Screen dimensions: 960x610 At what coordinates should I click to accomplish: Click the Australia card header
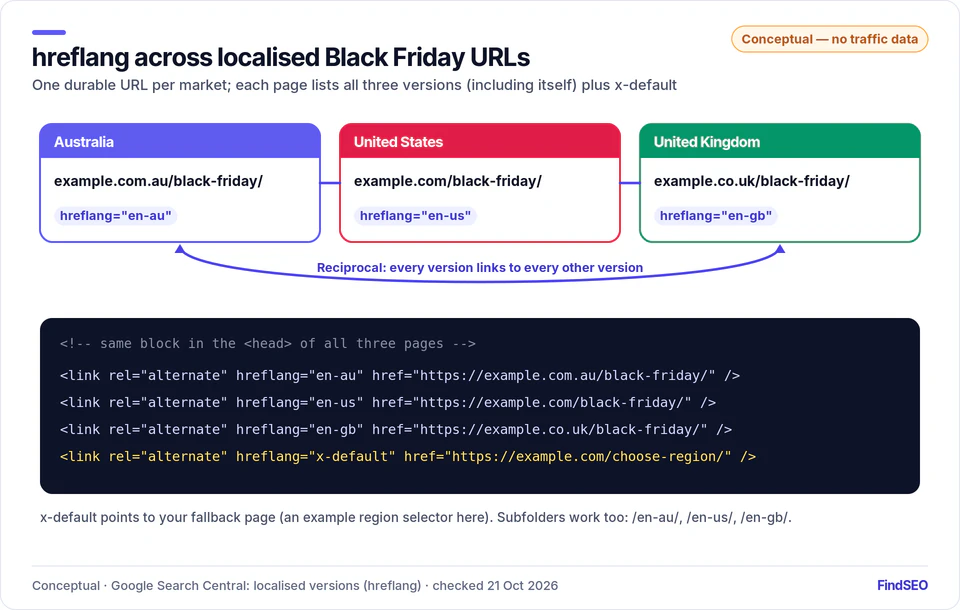point(180,141)
